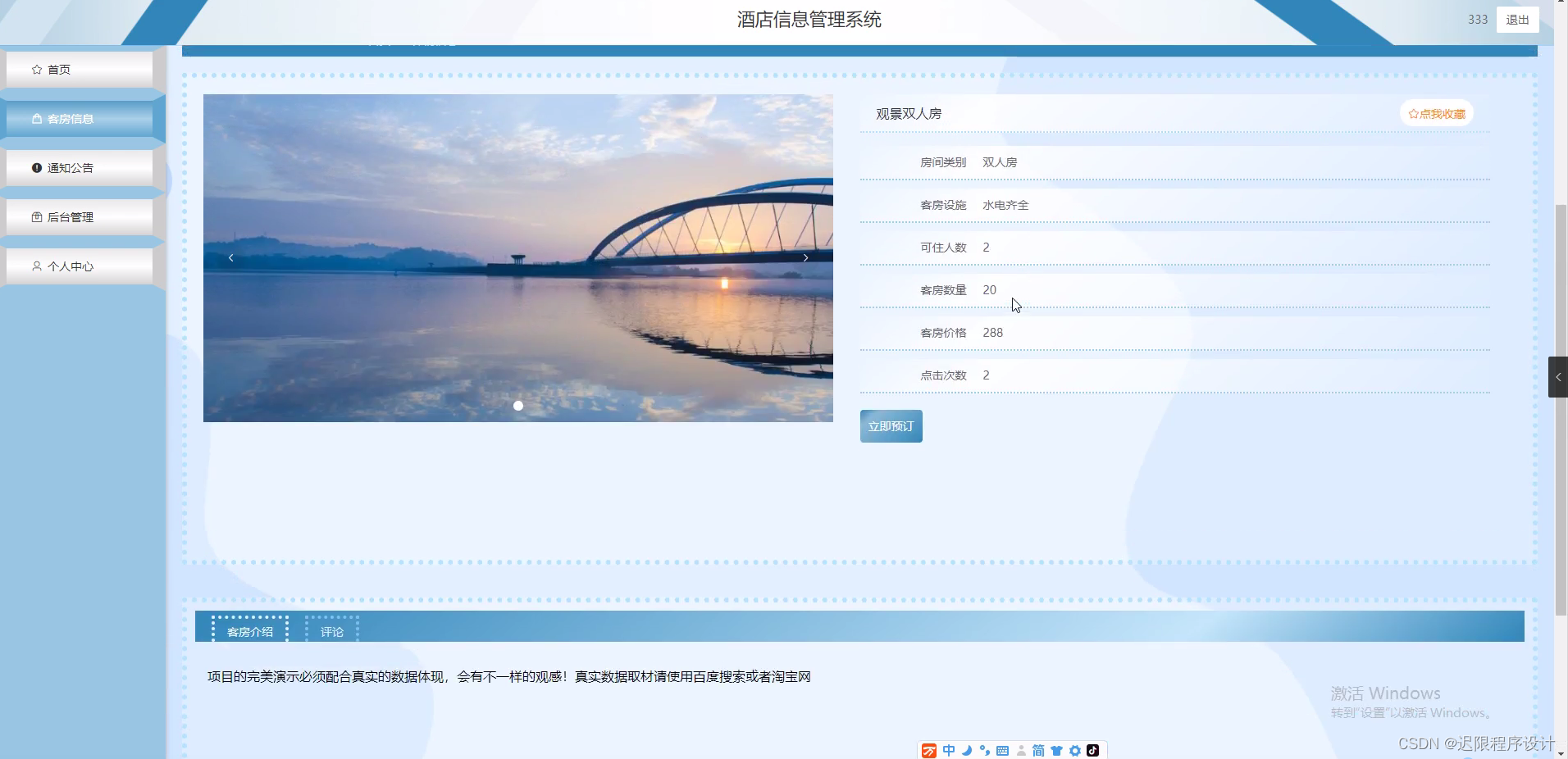Click the 点击次数 label
Screen dimensions: 1568x759
(943, 375)
